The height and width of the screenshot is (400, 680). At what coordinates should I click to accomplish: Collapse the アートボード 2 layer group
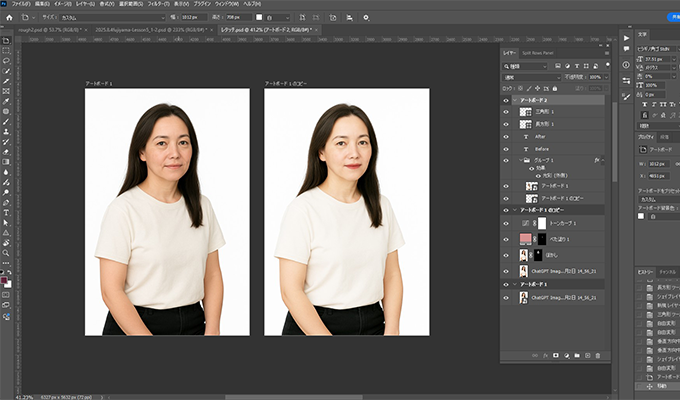pyautogui.click(x=514, y=100)
